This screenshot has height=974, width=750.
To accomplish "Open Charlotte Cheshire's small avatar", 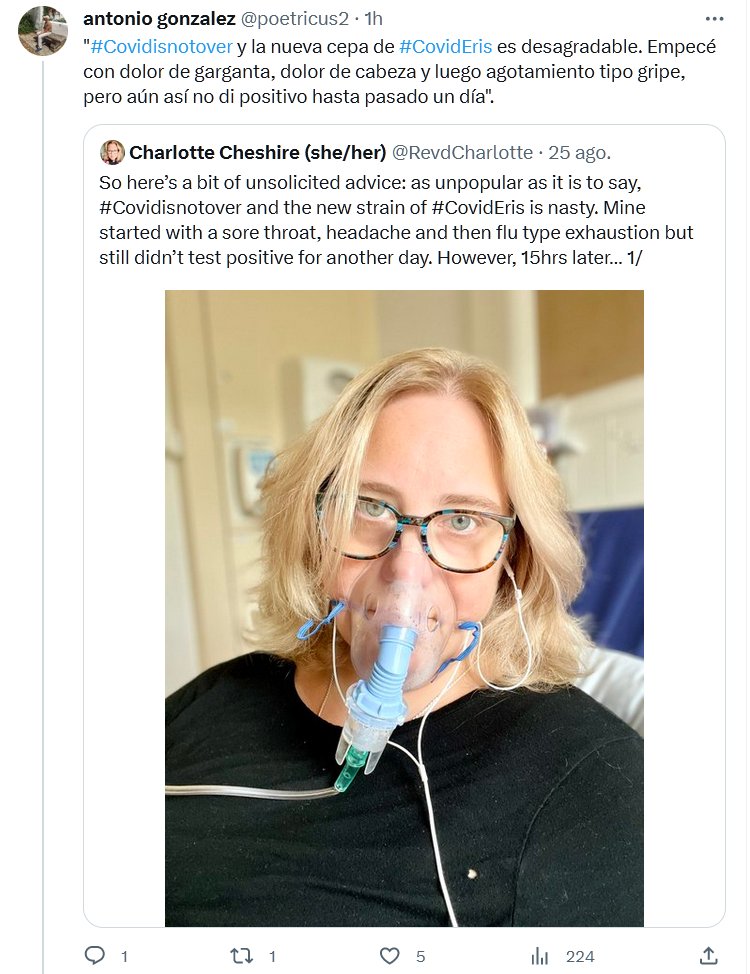I will click(x=112, y=152).
